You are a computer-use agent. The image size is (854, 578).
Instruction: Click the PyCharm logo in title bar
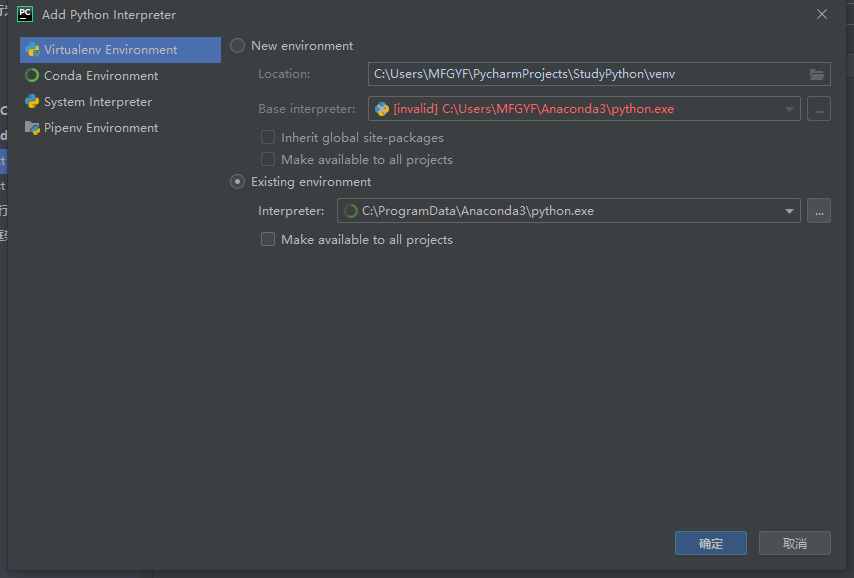pyautogui.click(x=25, y=14)
